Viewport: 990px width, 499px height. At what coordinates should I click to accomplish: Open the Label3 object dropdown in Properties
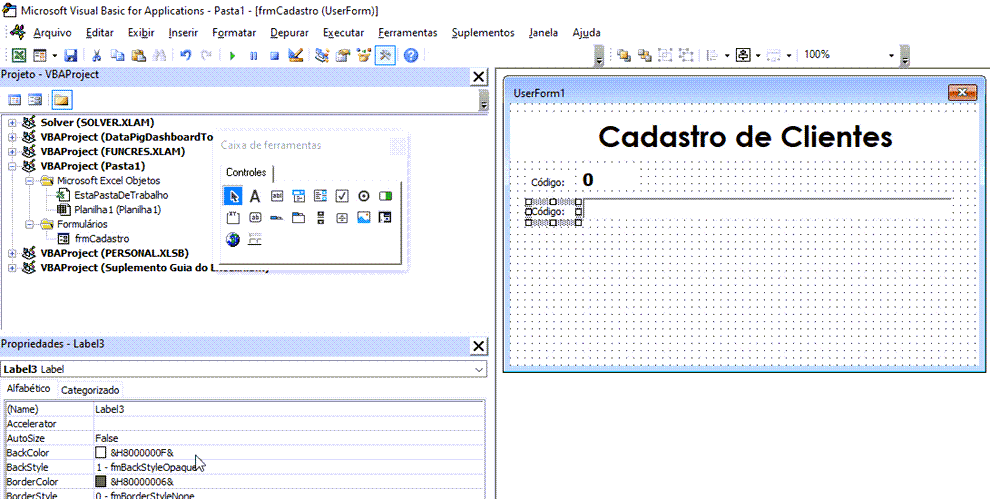[x=480, y=369]
